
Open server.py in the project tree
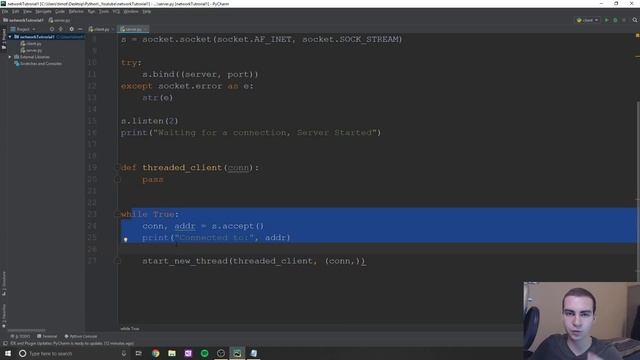coord(31,50)
